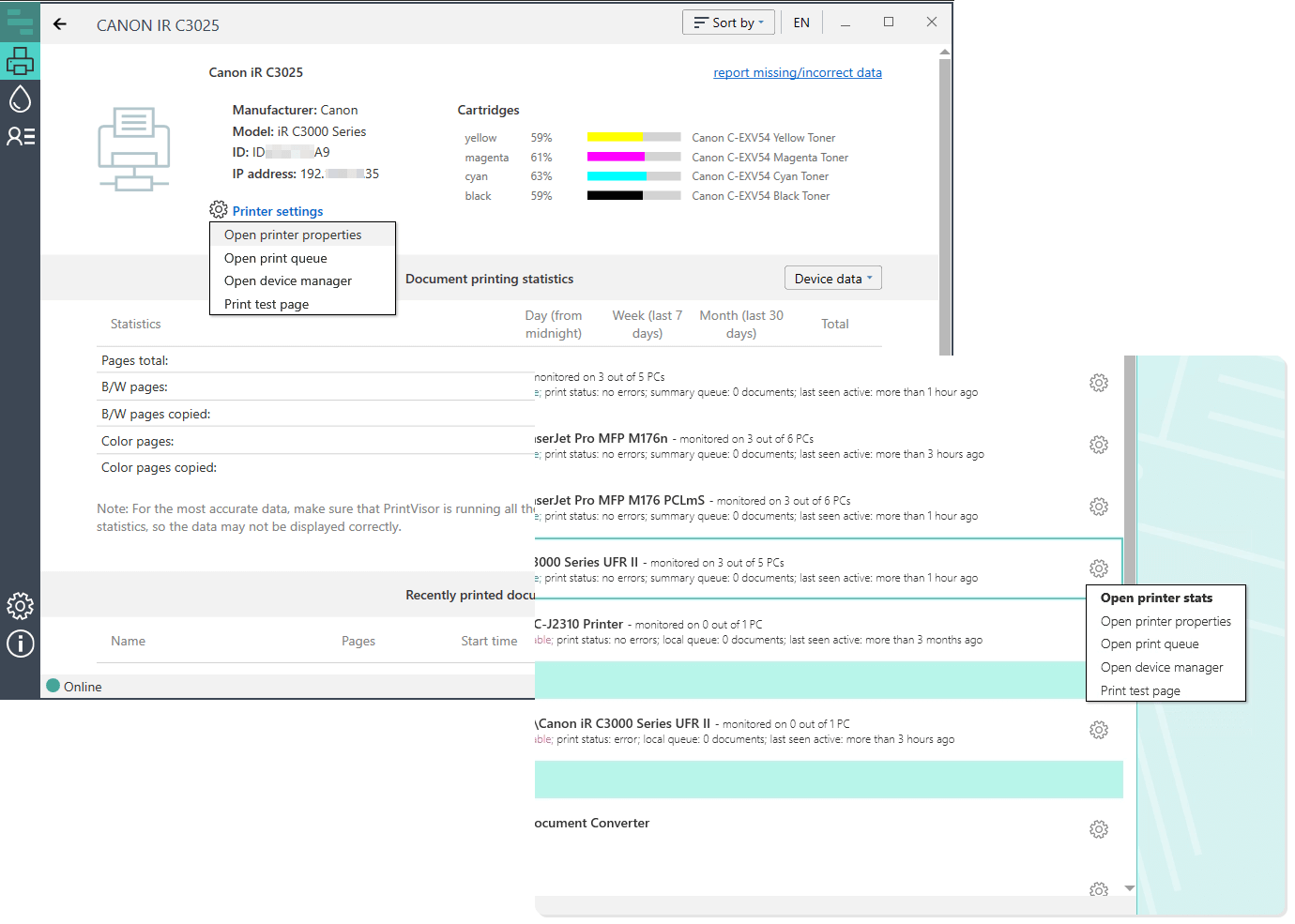Screen dimensions: 1295x924
Task: Expand the Device data dropdown
Action: point(832,279)
